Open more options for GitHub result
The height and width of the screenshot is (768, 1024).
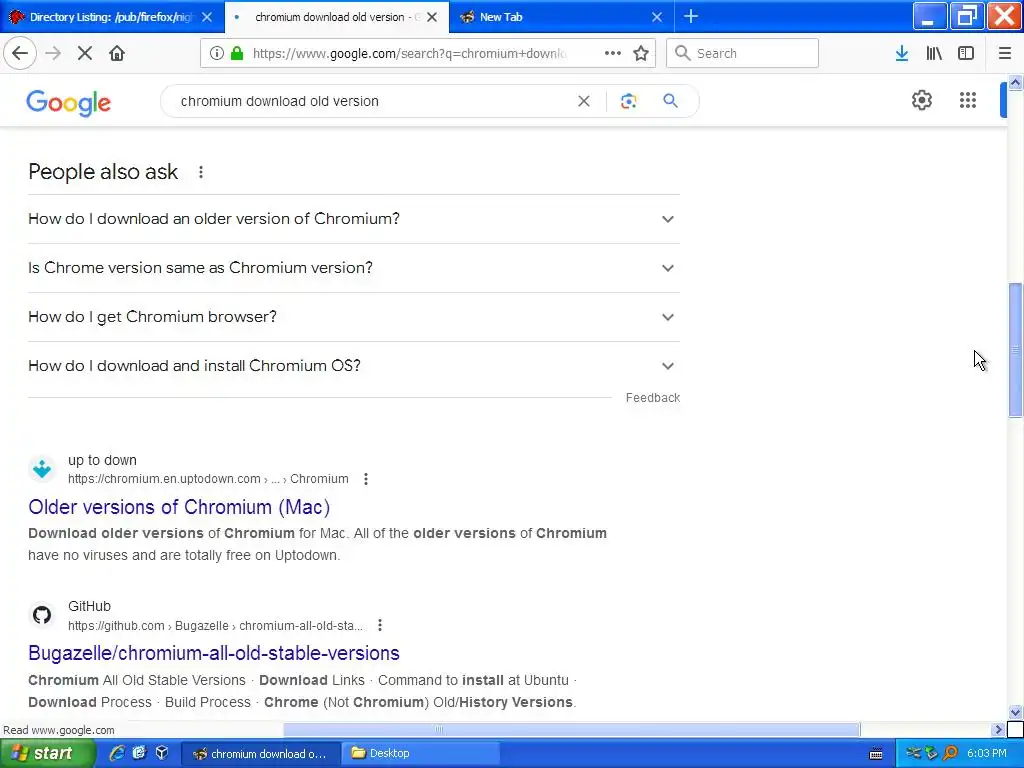coord(379,626)
